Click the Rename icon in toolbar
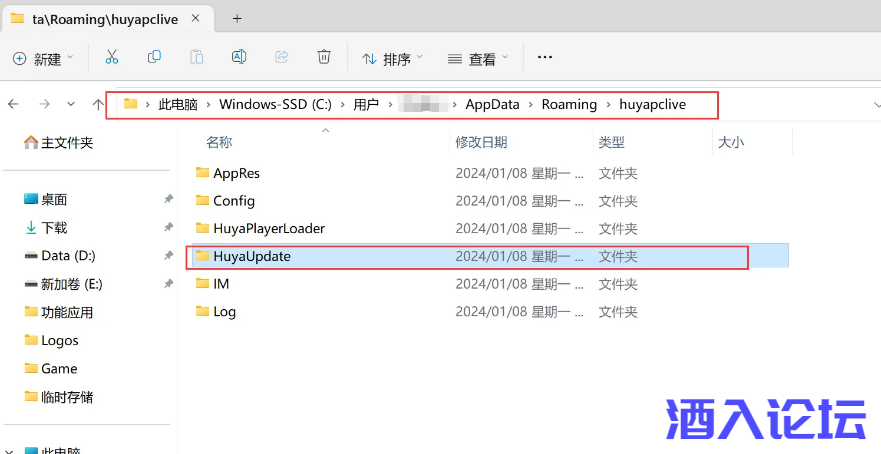Image resolution: width=881 pixels, height=454 pixels. pyautogui.click(x=239, y=58)
